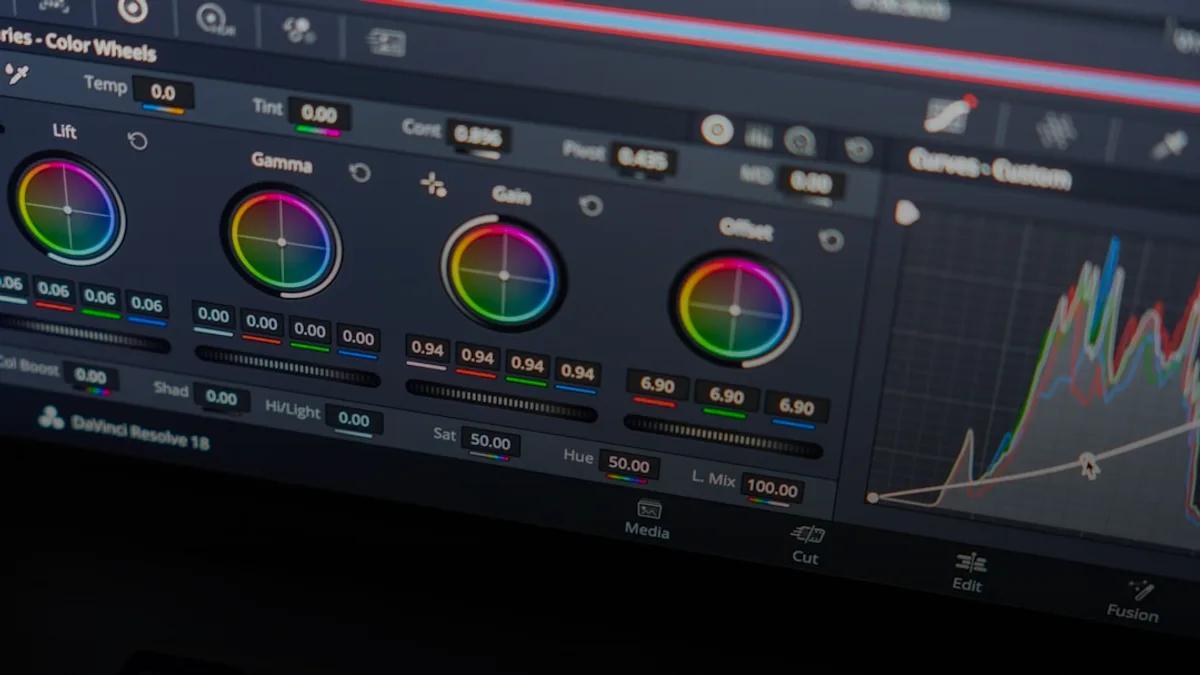This screenshot has height=675, width=1200.
Task: Click the Cont contrast value field
Action: pos(480,136)
